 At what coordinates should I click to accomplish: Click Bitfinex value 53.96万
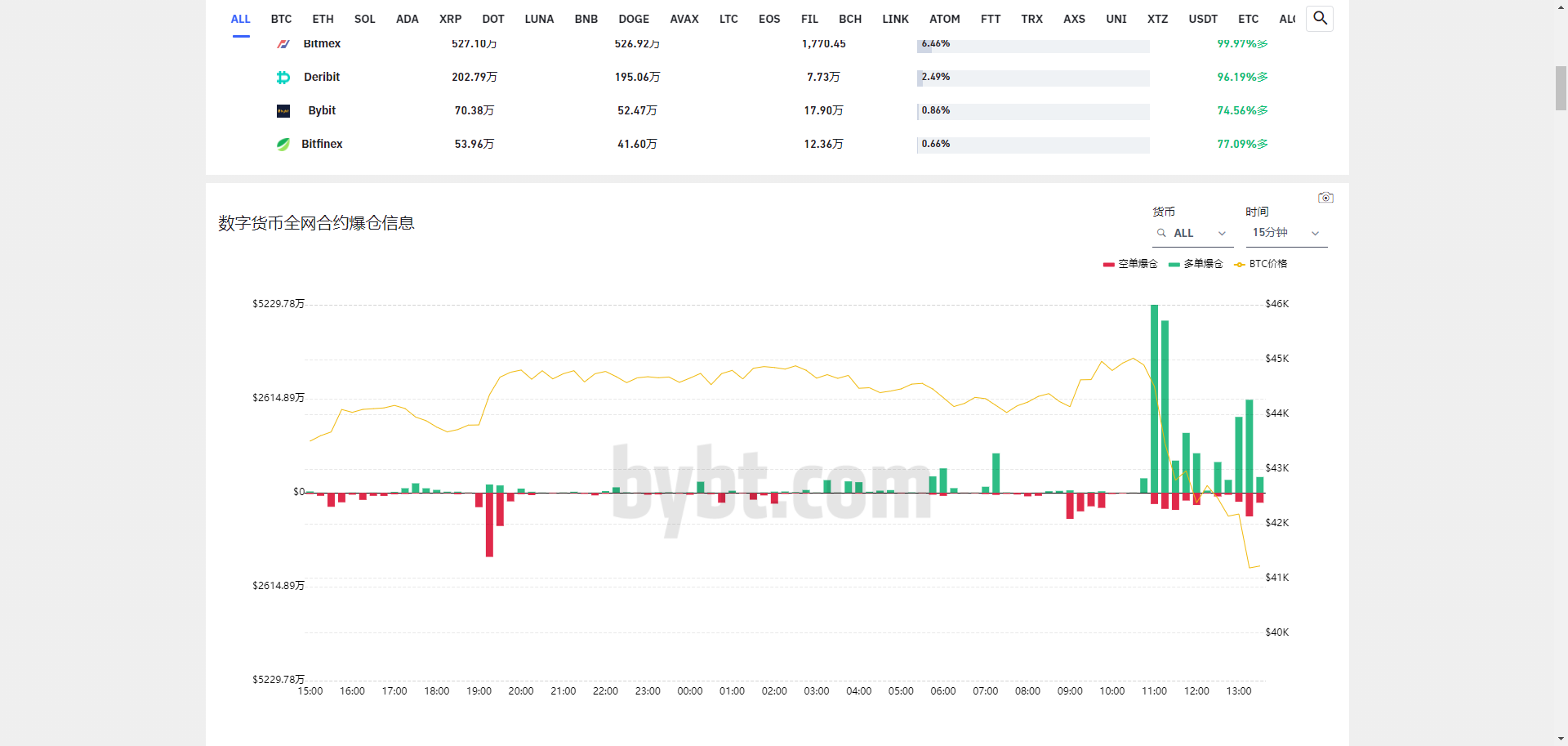[474, 144]
